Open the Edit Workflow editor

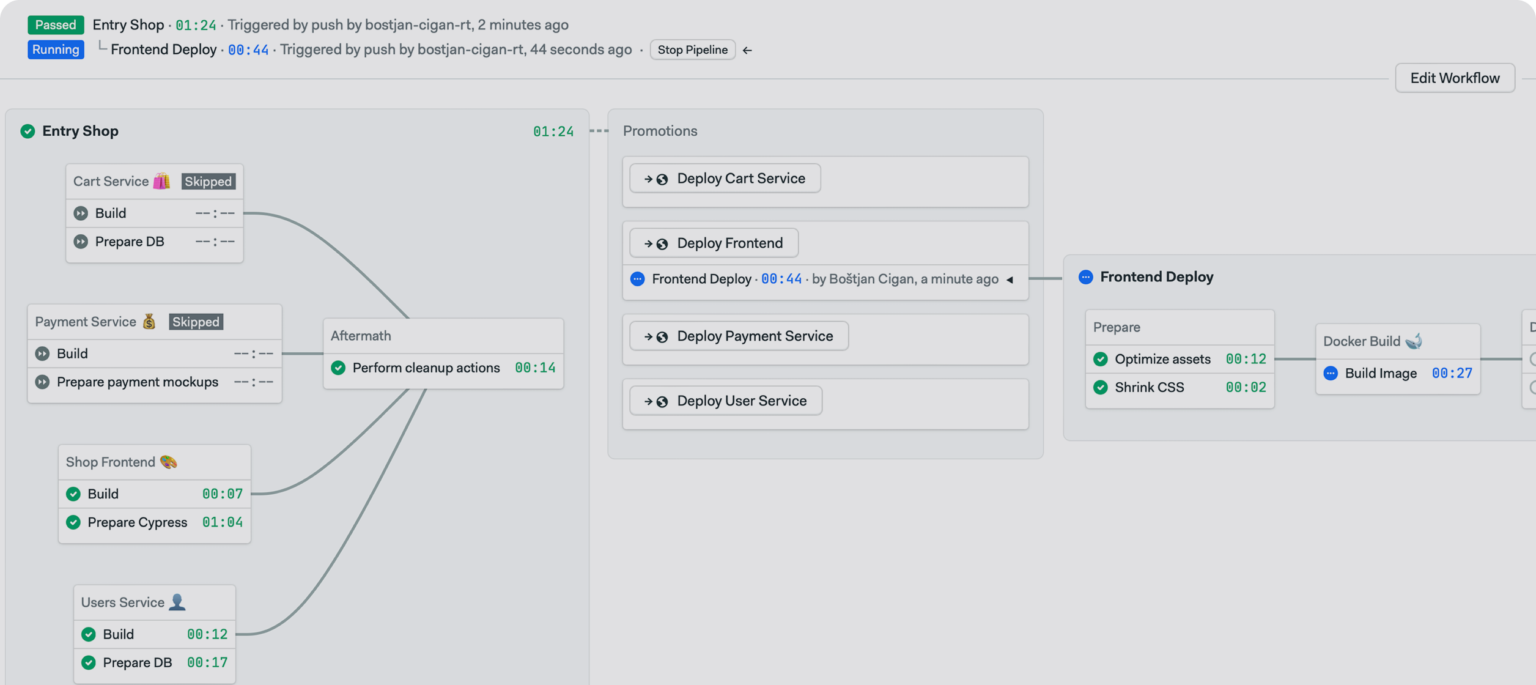point(1454,78)
